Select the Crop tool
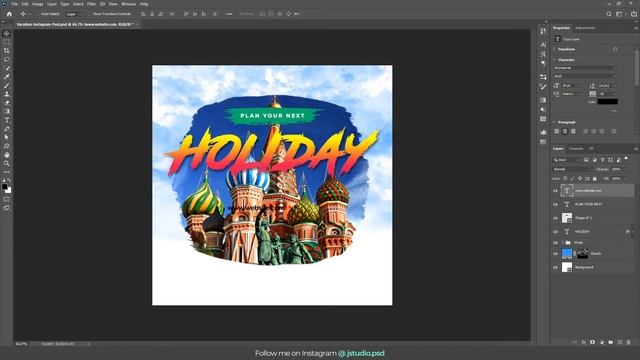 [7, 51]
